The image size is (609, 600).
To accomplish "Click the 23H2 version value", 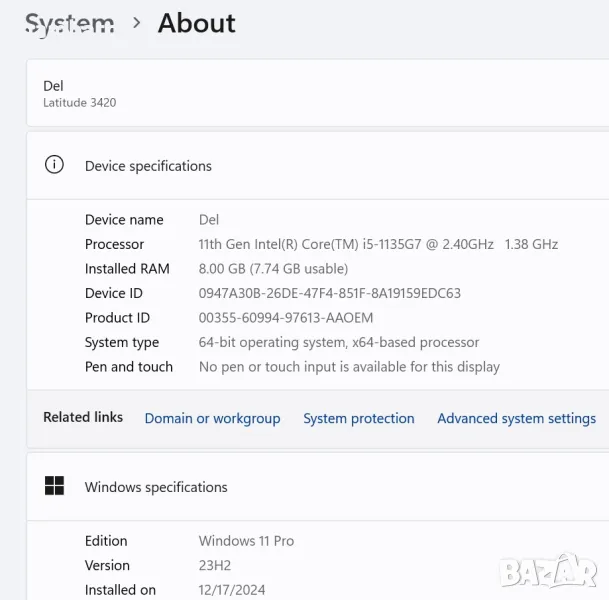I will coord(215,565).
